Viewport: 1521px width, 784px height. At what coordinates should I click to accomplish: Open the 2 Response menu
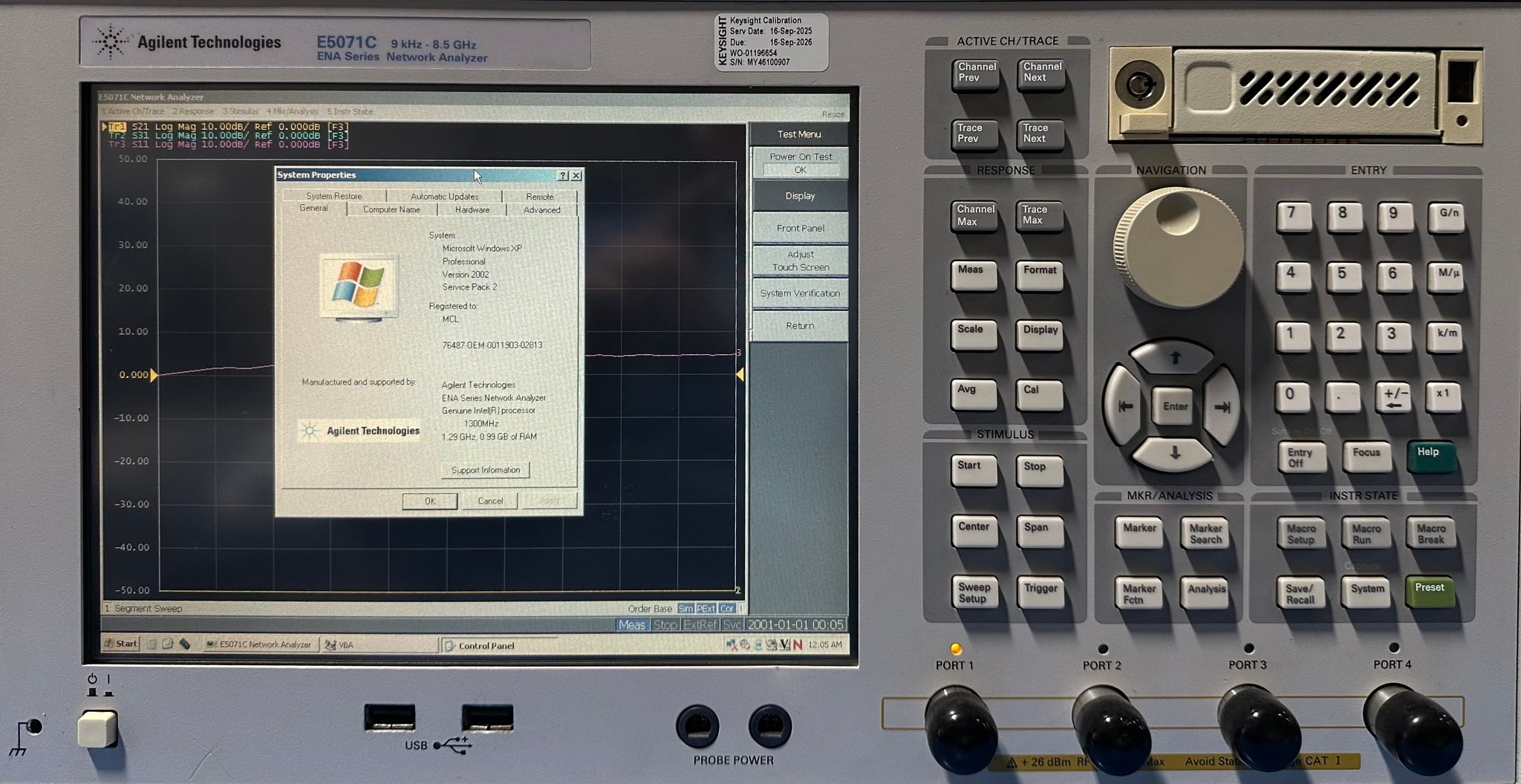pyautogui.click(x=193, y=111)
